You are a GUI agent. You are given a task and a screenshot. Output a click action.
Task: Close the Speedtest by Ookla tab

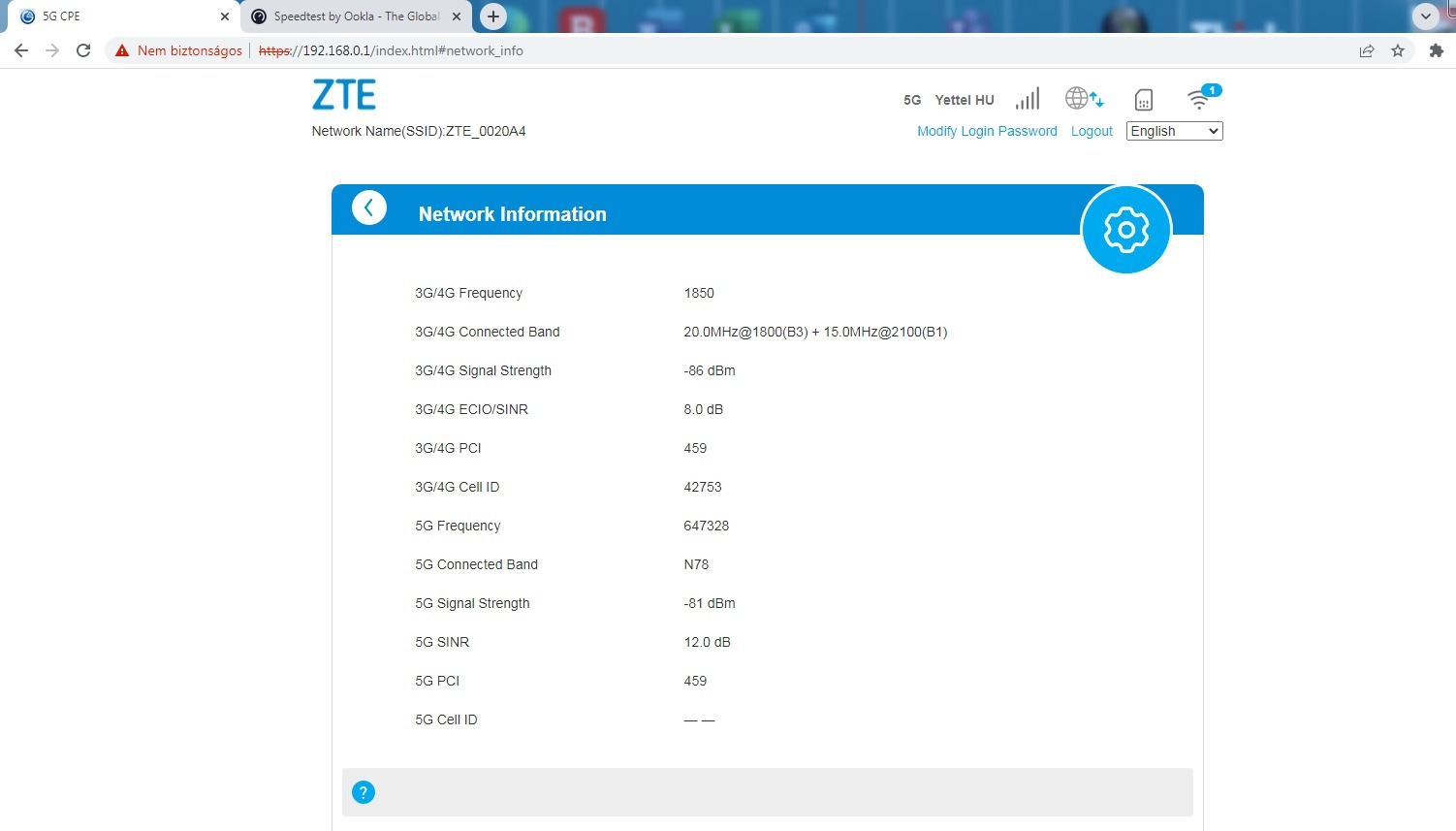pyautogui.click(x=457, y=16)
